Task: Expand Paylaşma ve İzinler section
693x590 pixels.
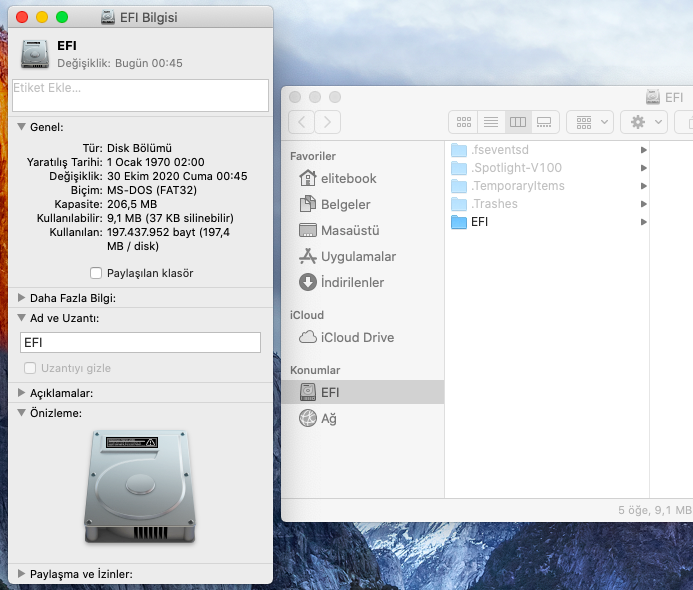Action: pyautogui.click(x=22, y=574)
